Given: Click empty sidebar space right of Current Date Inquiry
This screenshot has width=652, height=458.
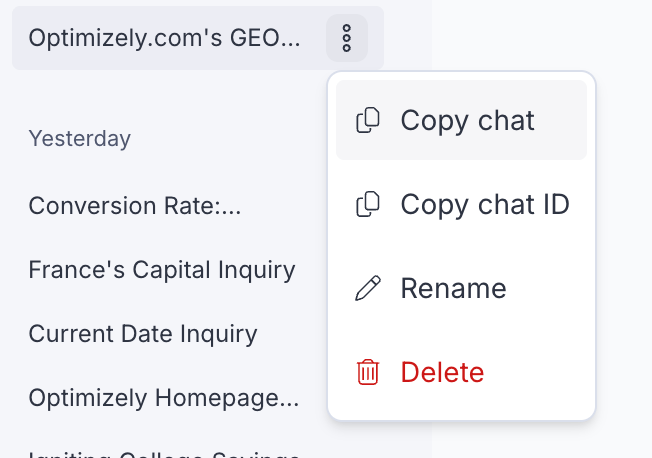Looking at the screenshot, I should 291,334.
